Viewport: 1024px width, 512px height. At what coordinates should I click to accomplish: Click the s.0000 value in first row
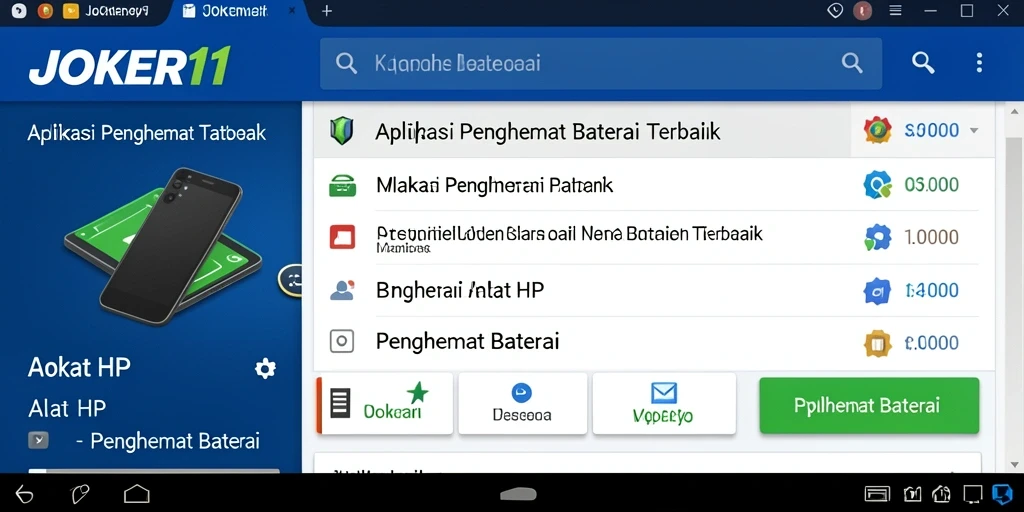click(x=931, y=131)
